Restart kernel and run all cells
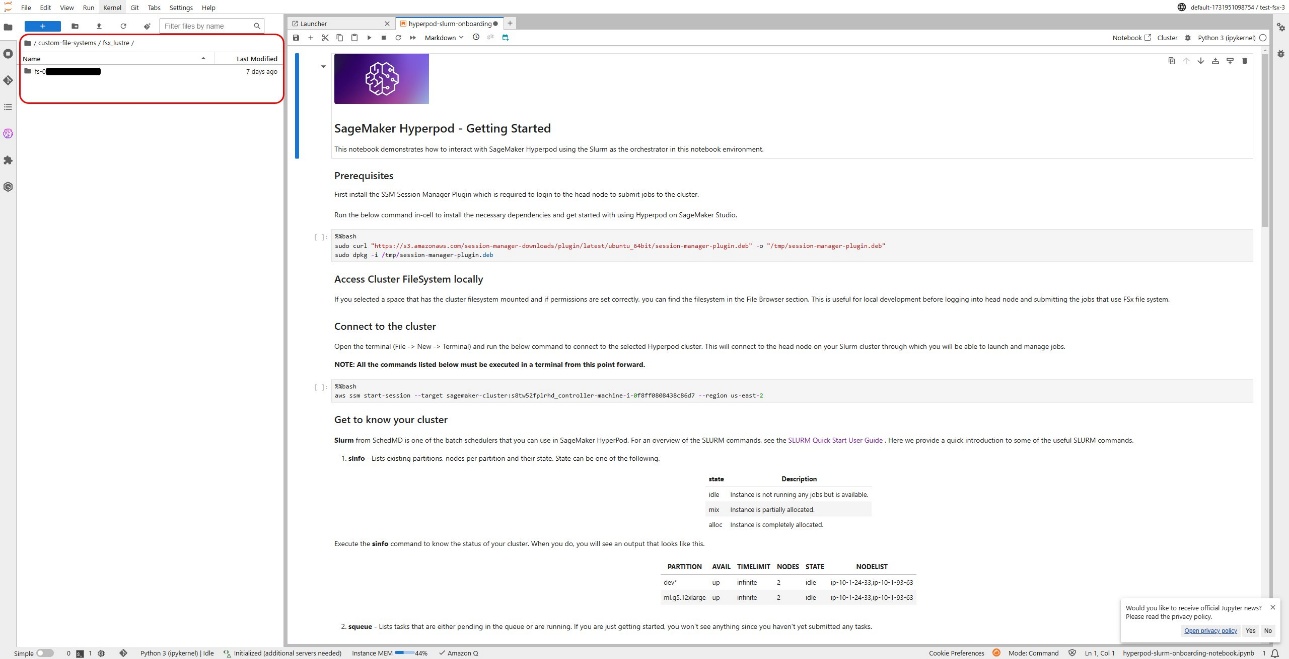The width and height of the screenshot is (1289, 659). point(413,38)
